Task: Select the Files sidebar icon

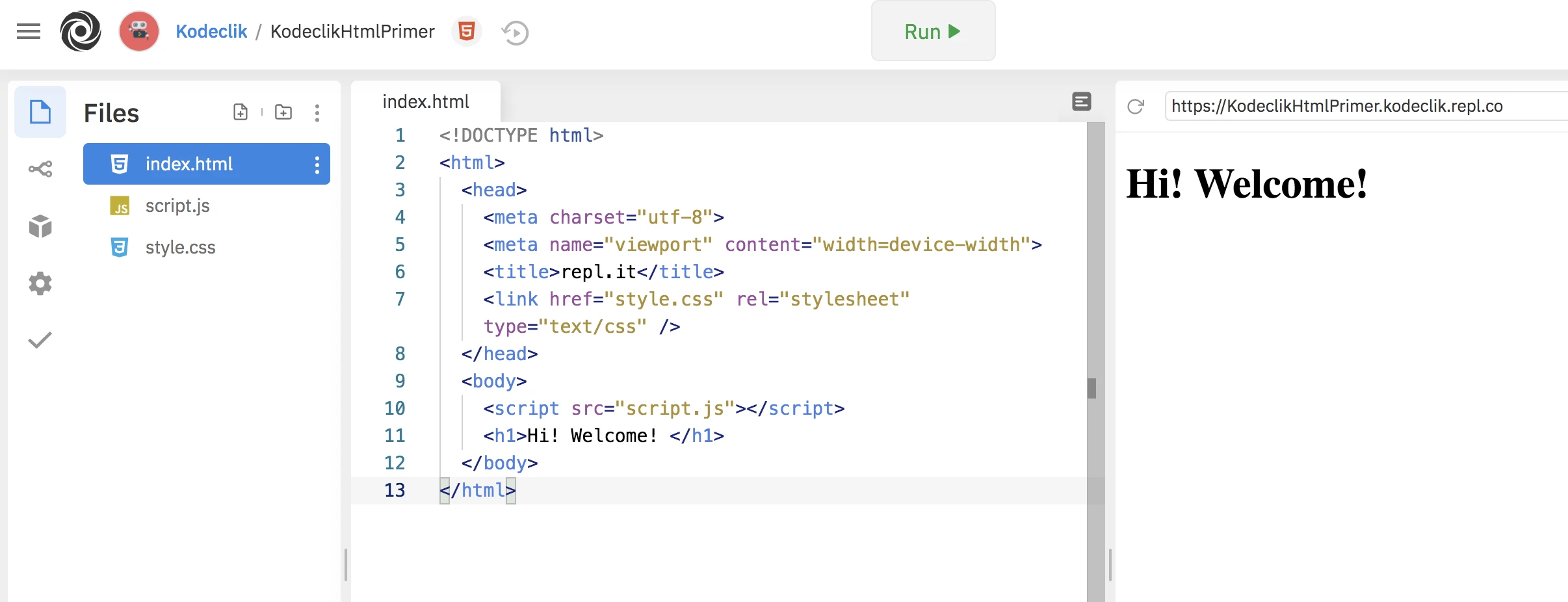Action: point(40,112)
